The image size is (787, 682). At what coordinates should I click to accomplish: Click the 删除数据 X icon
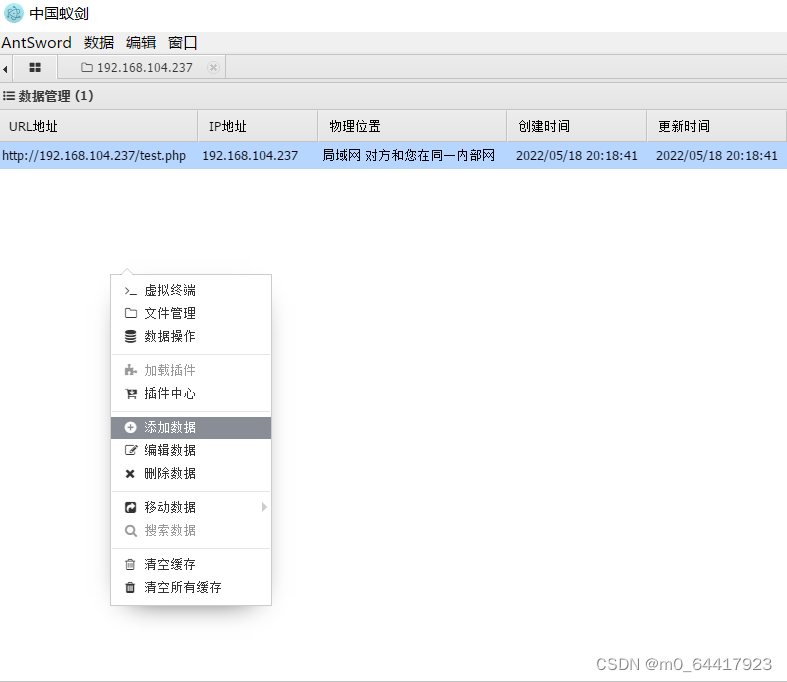pyautogui.click(x=130, y=473)
